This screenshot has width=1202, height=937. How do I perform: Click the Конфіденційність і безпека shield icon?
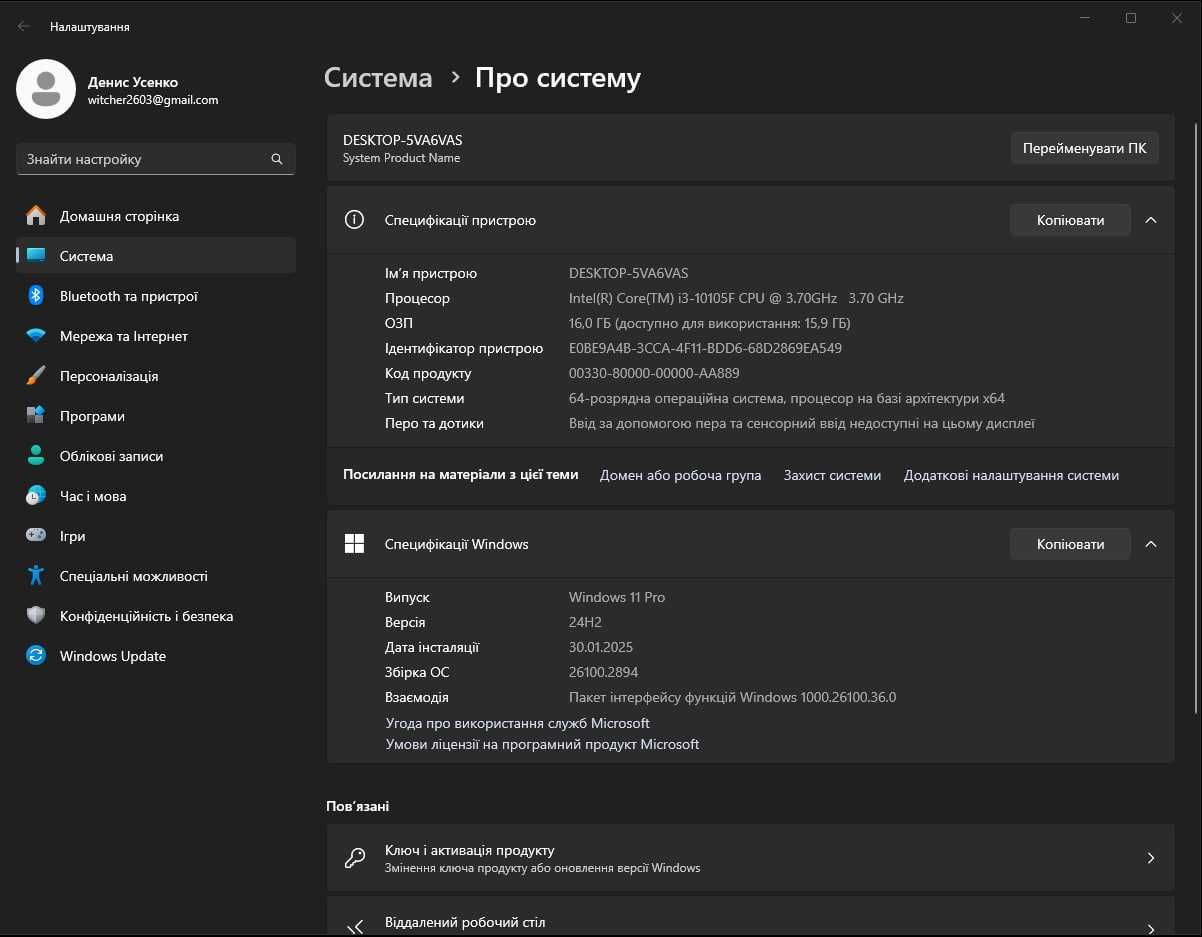click(x=36, y=616)
